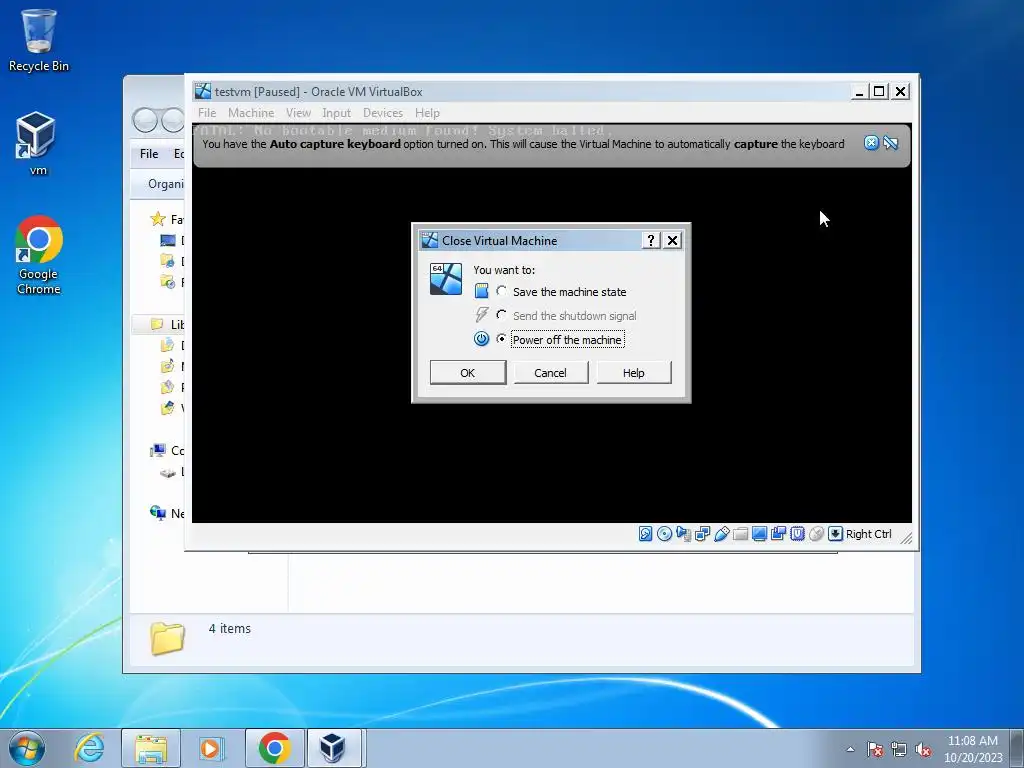This screenshot has height=768, width=1024.
Task: Open the Google Chrome desktop shortcut
Action: click(x=39, y=255)
